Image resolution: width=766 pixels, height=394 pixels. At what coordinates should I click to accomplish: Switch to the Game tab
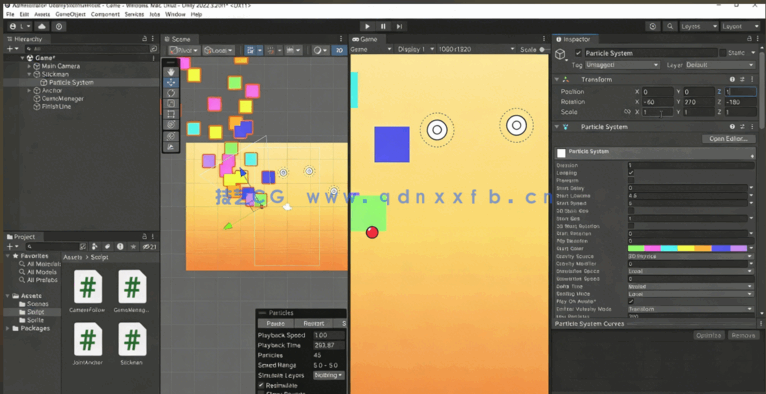click(x=365, y=39)
